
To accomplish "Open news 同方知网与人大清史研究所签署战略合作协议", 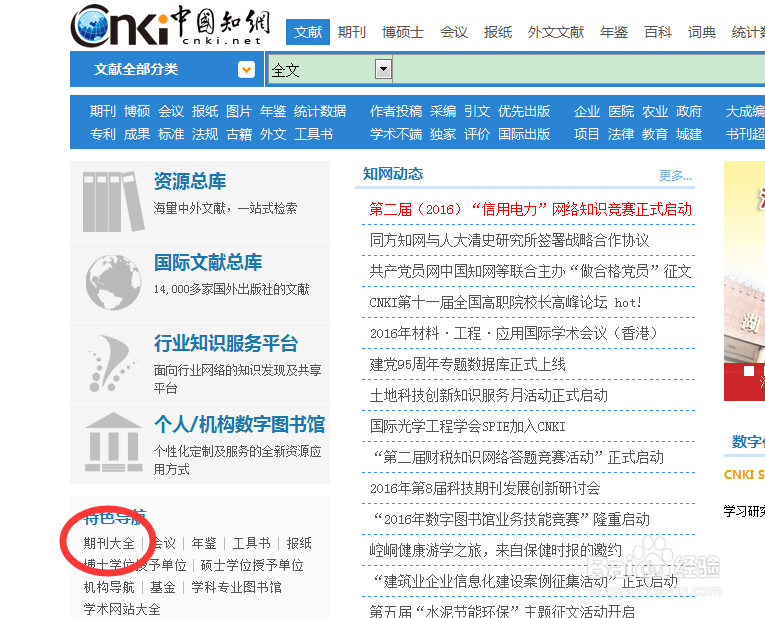I will pos(509,240).
